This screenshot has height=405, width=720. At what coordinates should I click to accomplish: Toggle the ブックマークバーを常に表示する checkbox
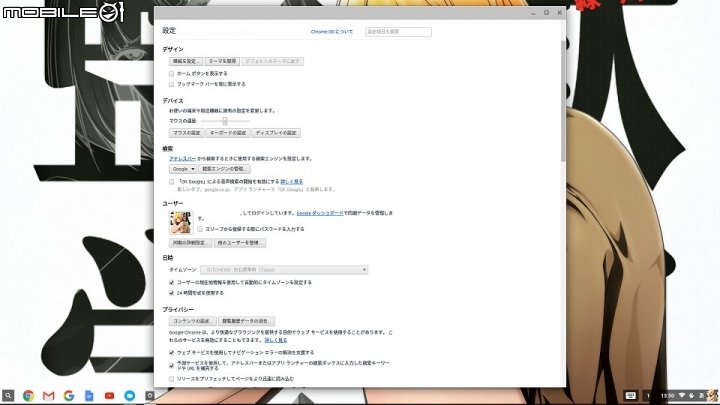pyautogui.click(x=171, y=84)
